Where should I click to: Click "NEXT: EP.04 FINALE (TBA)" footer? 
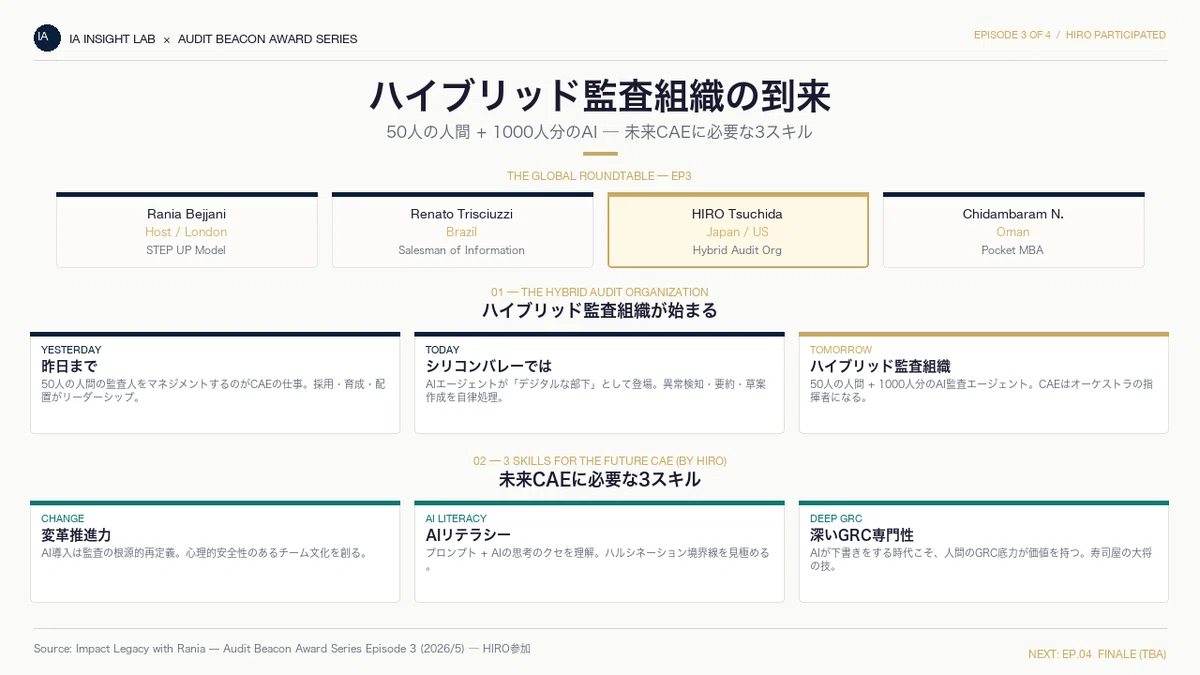1097,654
